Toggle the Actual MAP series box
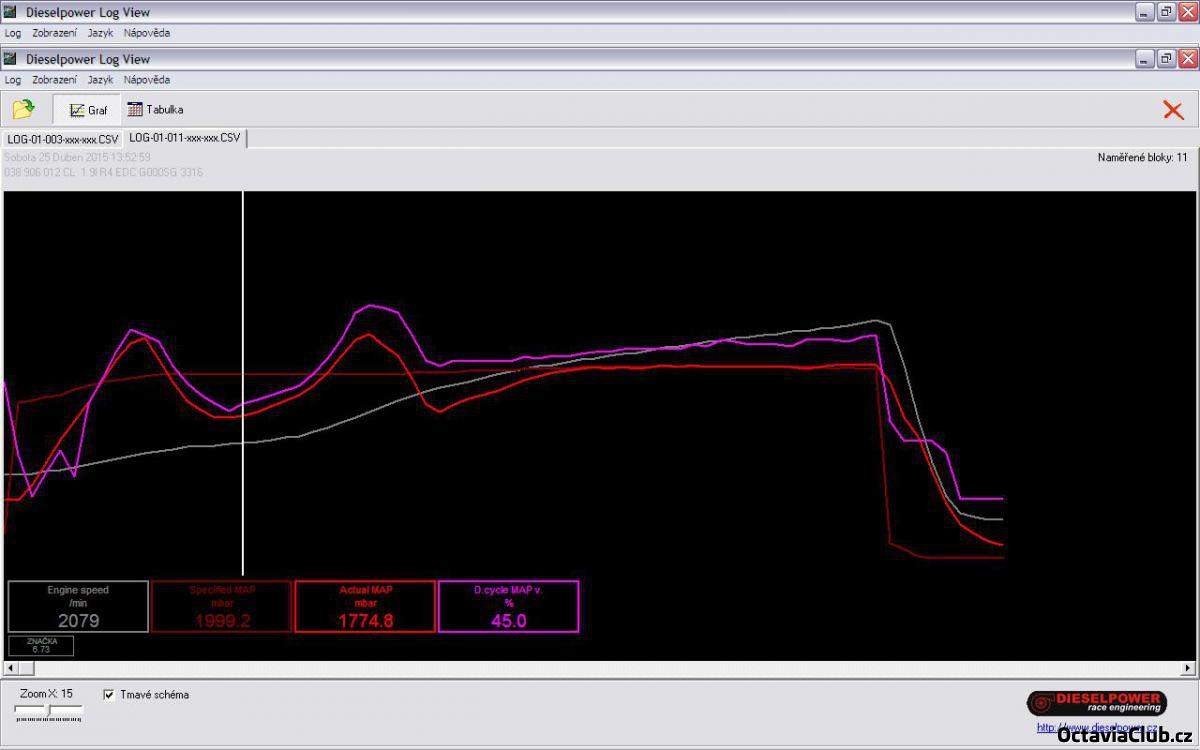This screenshot has width=1200, height=750. (365, 606)
